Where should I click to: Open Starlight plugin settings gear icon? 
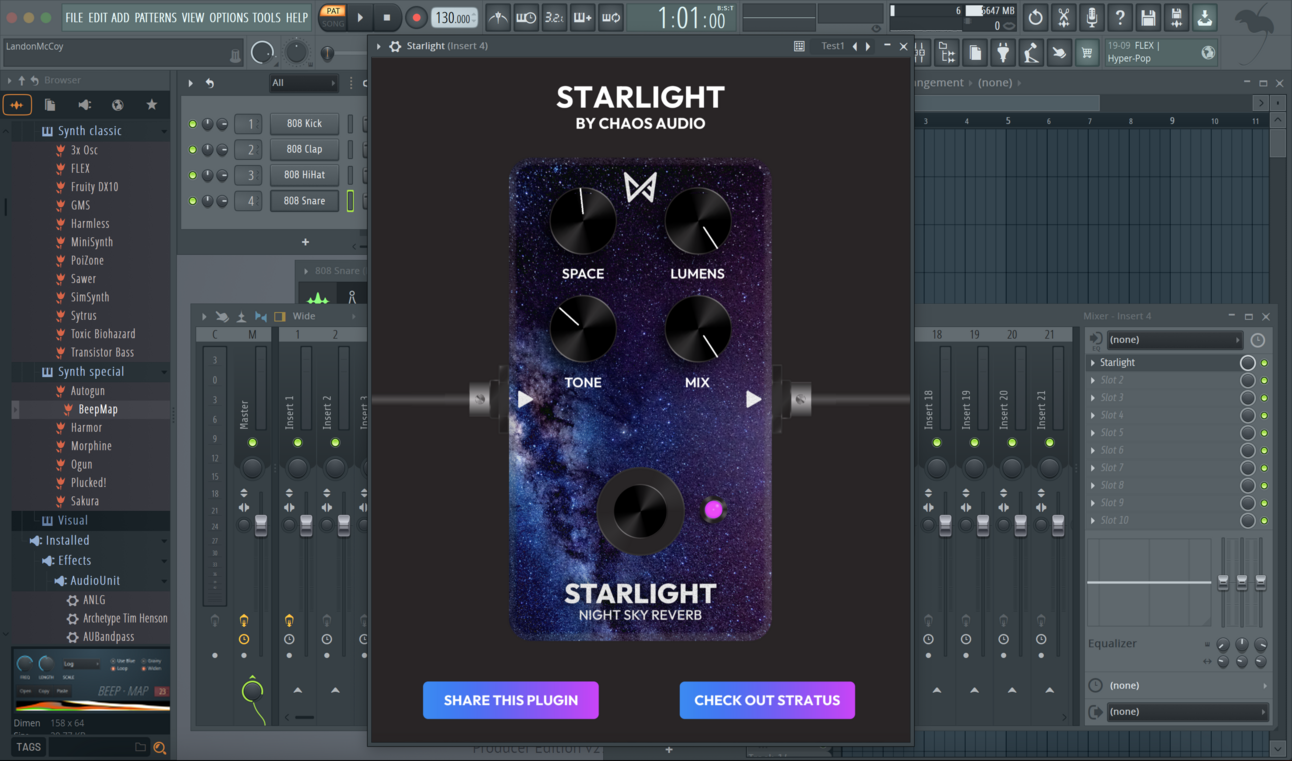point(395,46)
